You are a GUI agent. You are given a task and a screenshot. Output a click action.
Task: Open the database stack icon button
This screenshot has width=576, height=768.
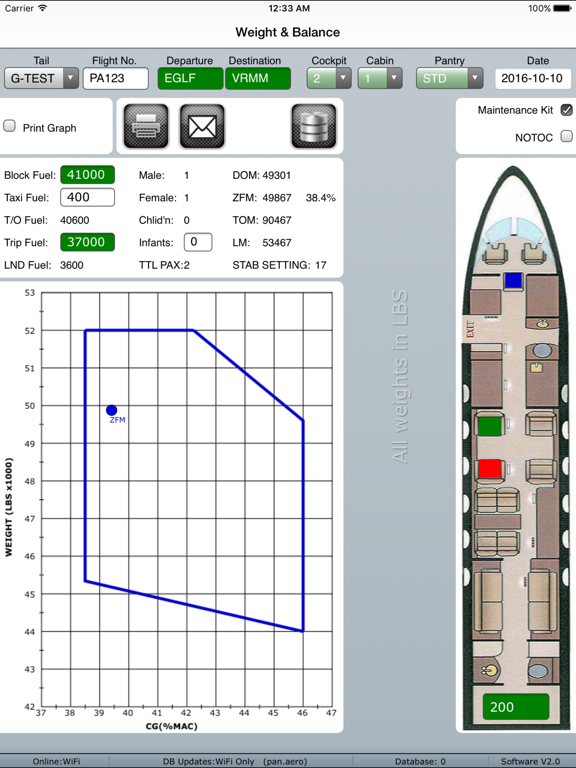tap(314, 126)
